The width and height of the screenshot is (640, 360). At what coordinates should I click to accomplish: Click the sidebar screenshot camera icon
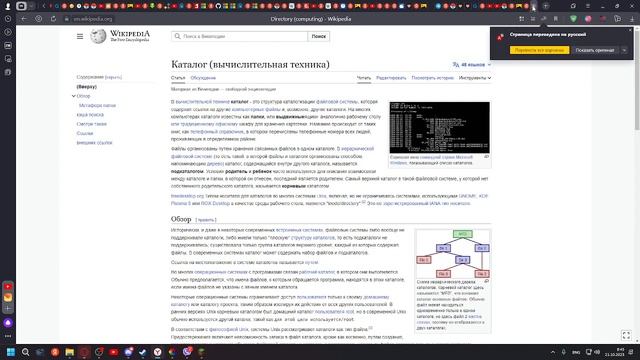click(8, 59)
